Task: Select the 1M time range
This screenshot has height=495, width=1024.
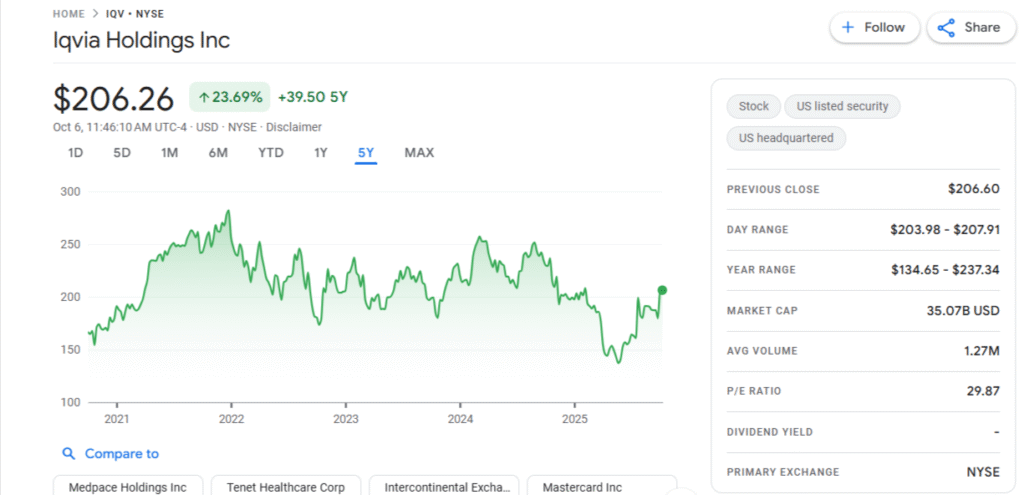Action: 169,153
